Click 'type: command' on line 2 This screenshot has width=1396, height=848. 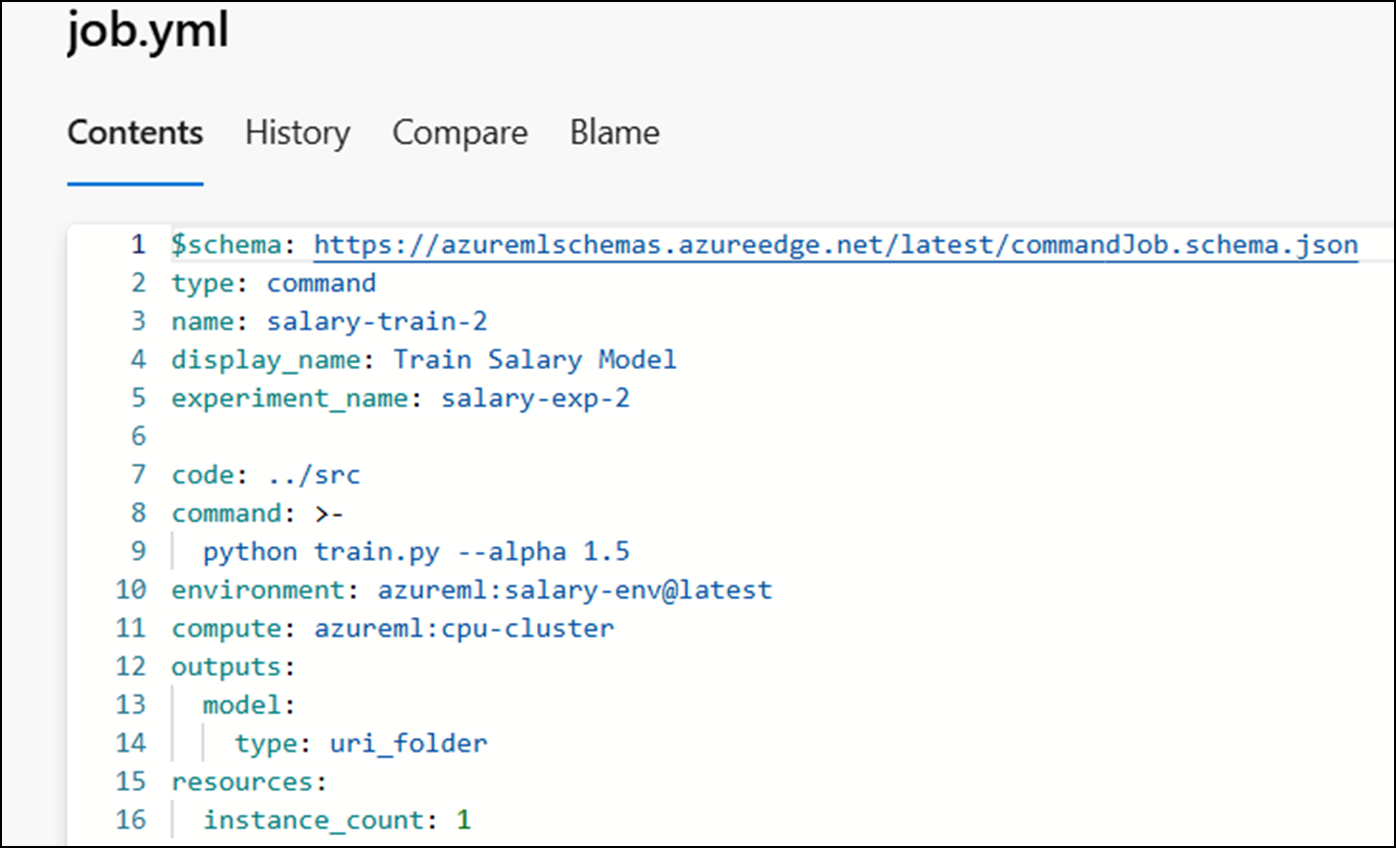pos(273,283)
